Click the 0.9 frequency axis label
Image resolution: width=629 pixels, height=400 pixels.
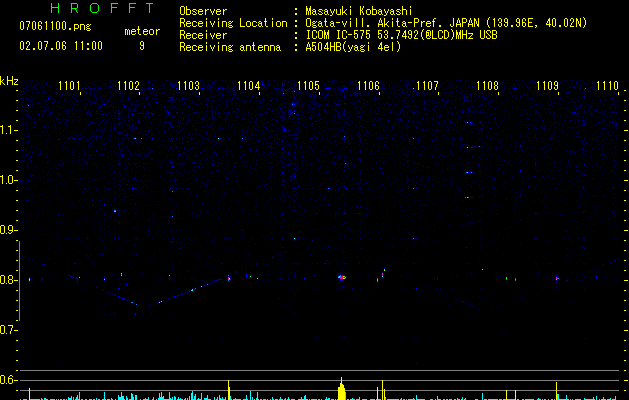tap(8, 230)
